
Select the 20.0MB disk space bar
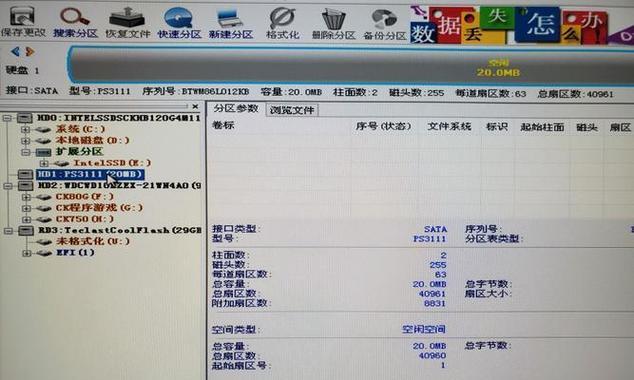point(351,65)
